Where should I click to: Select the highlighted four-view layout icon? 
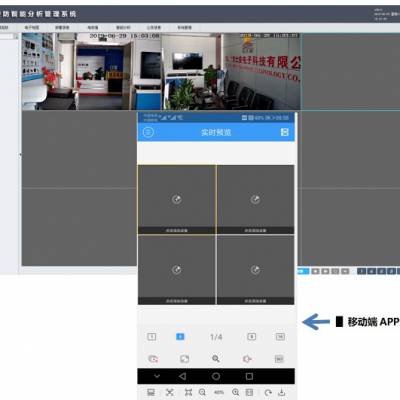point(180,337)
